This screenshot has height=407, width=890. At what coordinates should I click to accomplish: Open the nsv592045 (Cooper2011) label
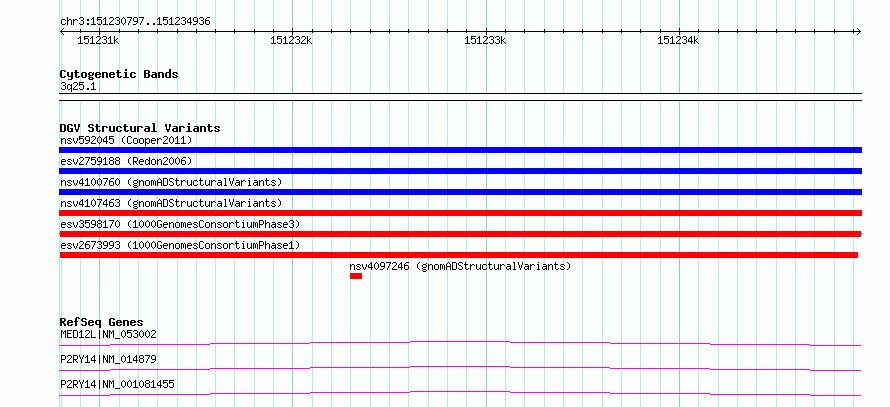pyautogui.click(x=126, y=140)
